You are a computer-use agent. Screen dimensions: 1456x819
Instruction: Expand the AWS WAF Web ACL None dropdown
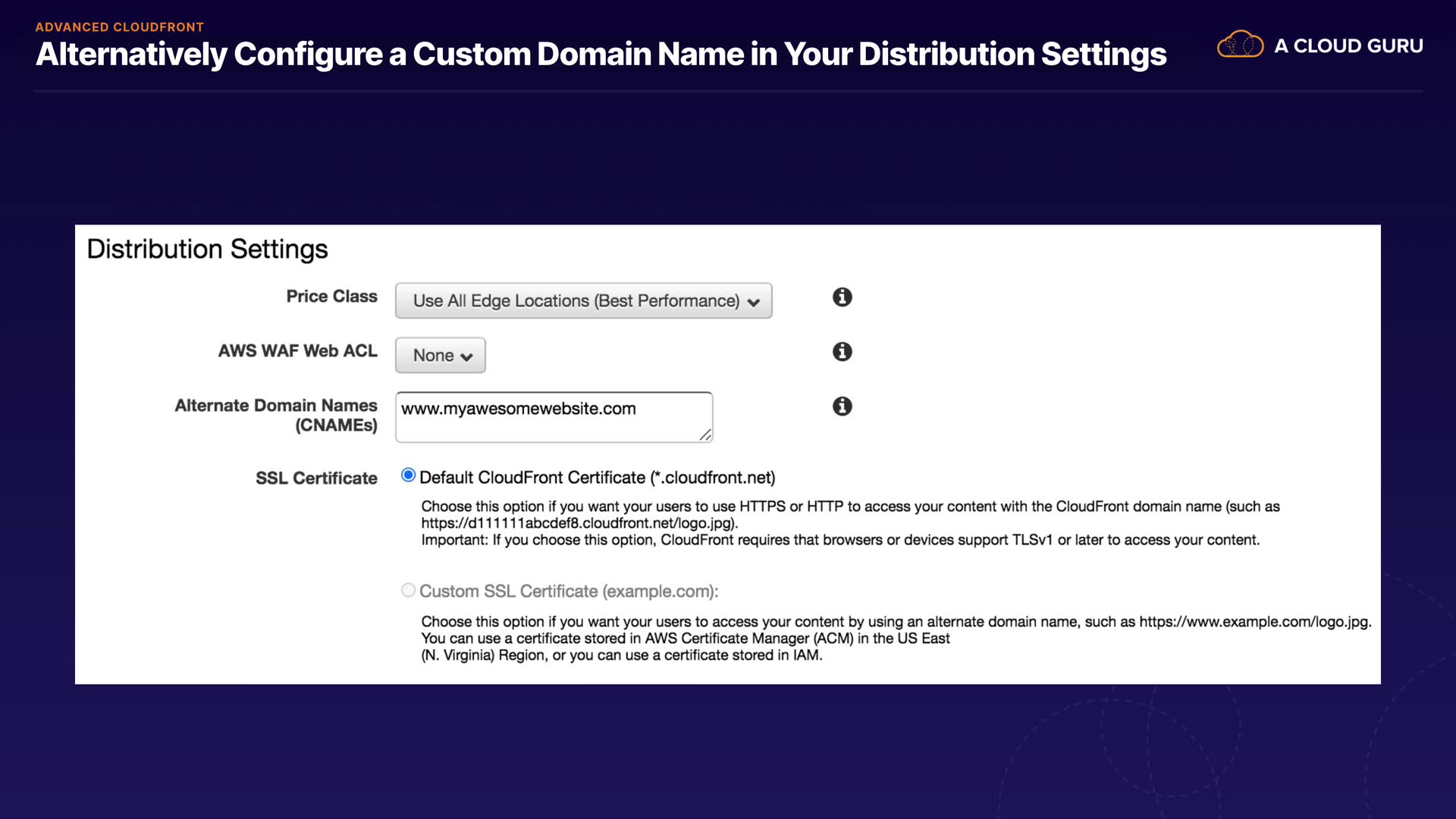(x=440, y=356)
